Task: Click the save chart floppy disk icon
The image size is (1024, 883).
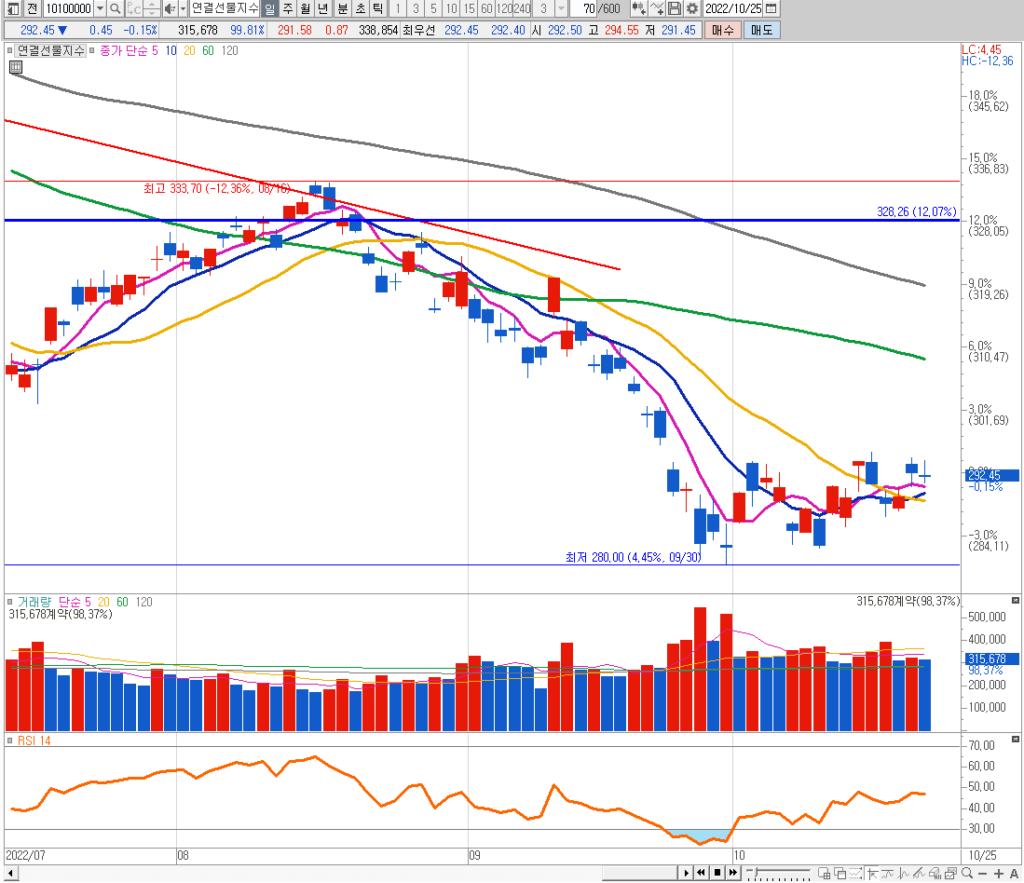Action: click(x=675, y=9)
